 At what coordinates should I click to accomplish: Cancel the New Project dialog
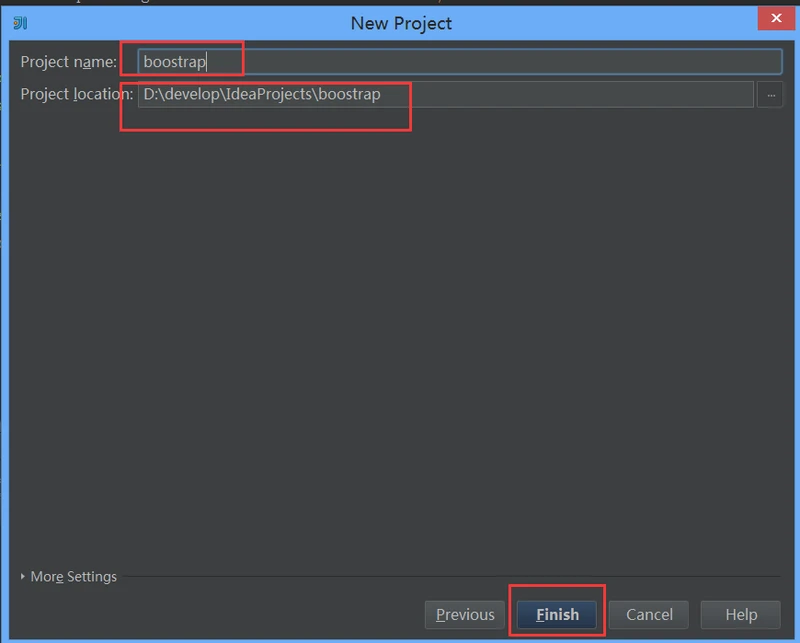pyautogui.click(x=649, y=614)
